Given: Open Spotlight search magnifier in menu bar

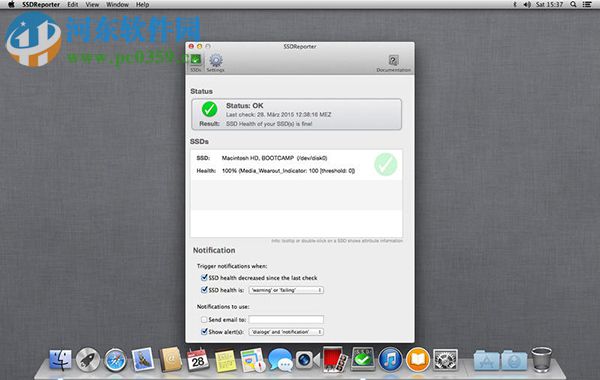Looking at the screenshot, I should [x=573, y=5].
